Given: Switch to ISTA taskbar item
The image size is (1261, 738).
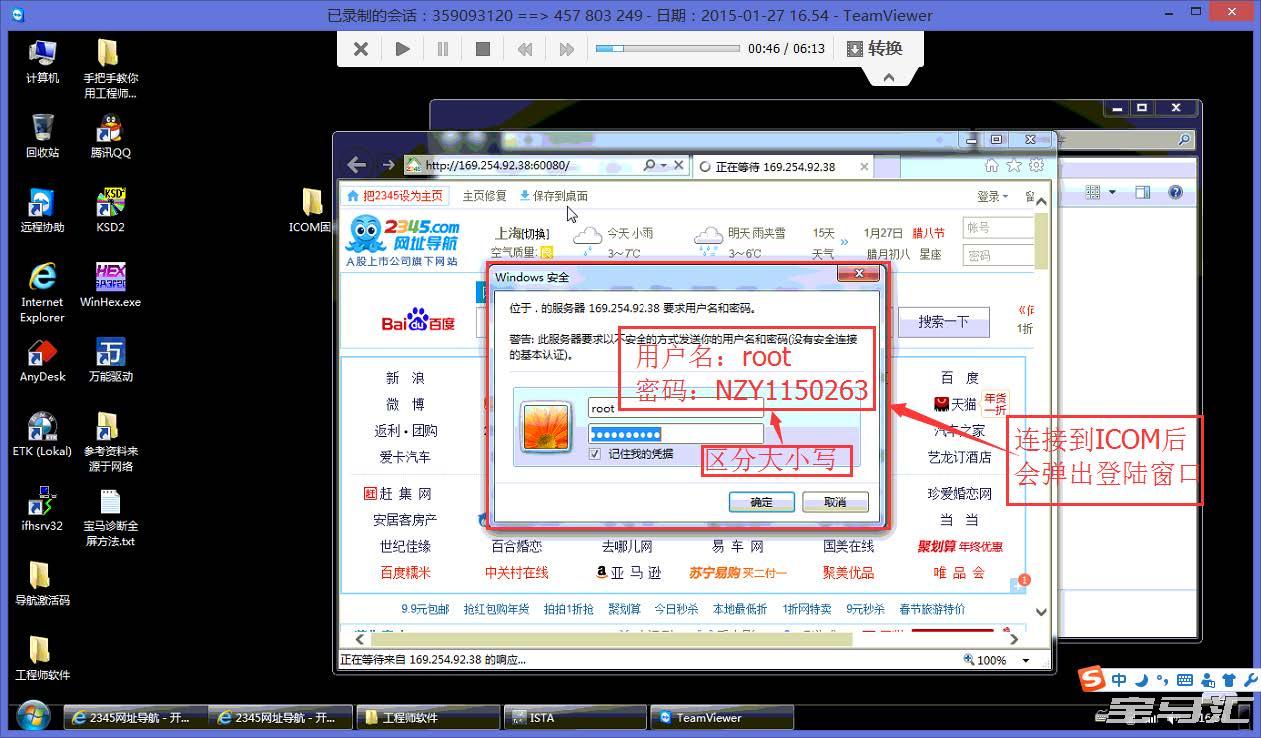Looking at the screenshot, I should (x=574, y=717).
